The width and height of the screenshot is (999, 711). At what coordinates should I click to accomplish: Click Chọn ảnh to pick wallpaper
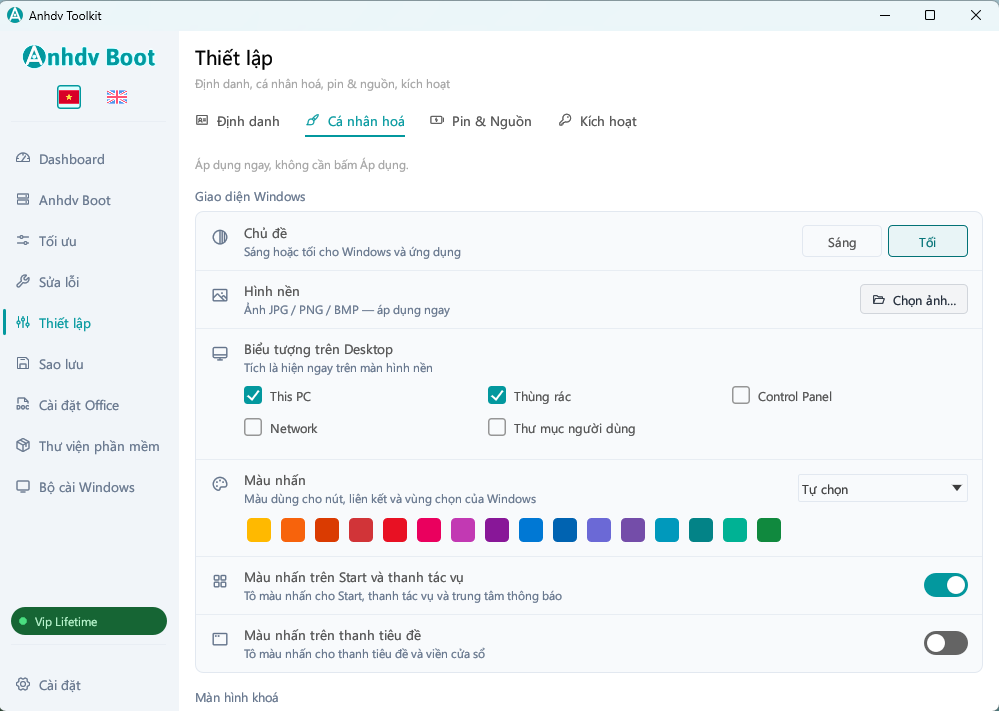(914, 299)
